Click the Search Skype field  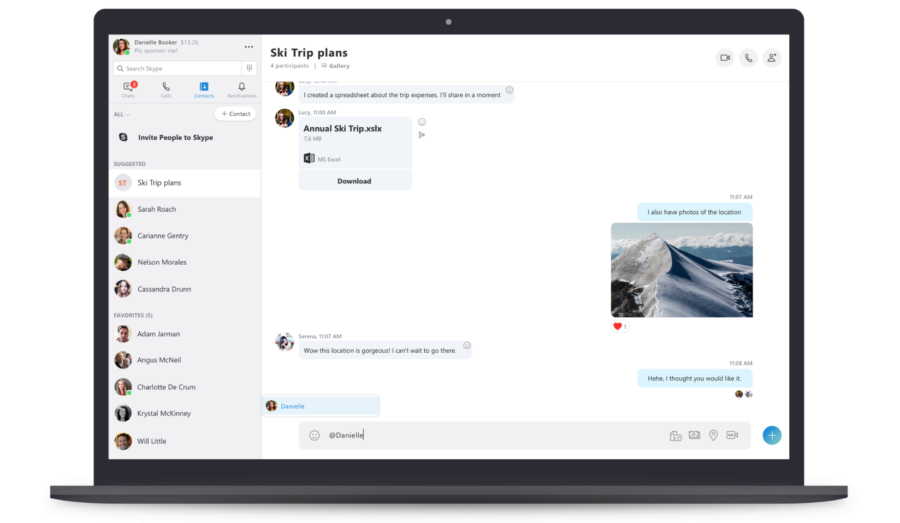pyautogui.click(x=177, y=68)
